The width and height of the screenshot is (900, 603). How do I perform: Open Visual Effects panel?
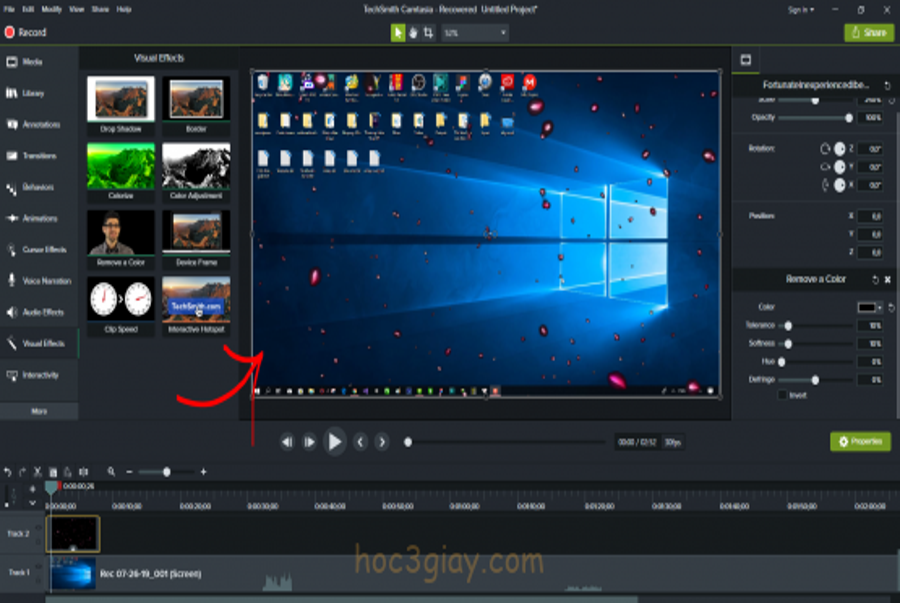(39, 343)
